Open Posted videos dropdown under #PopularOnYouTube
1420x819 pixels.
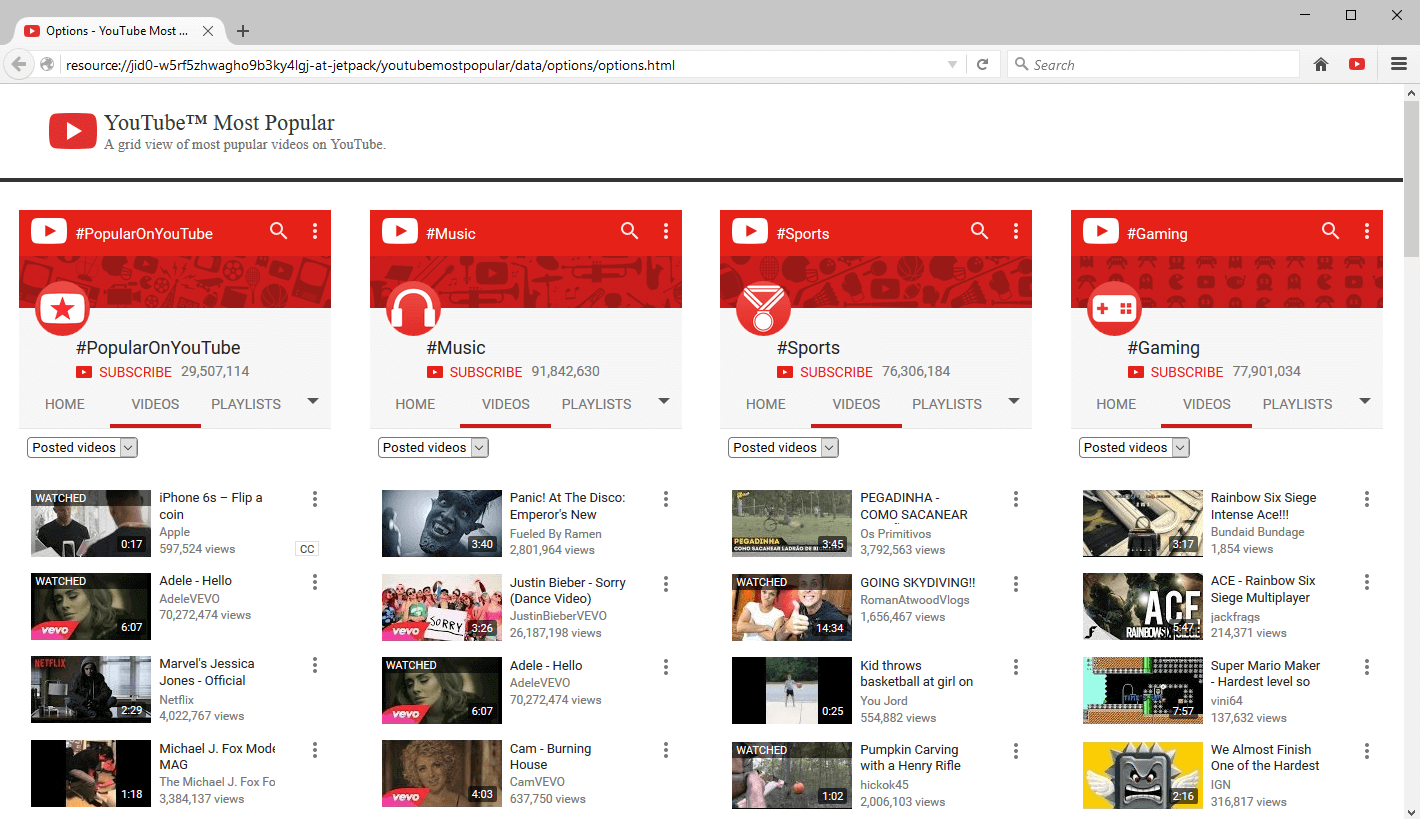pyautogui.click(x=82, y=448)
